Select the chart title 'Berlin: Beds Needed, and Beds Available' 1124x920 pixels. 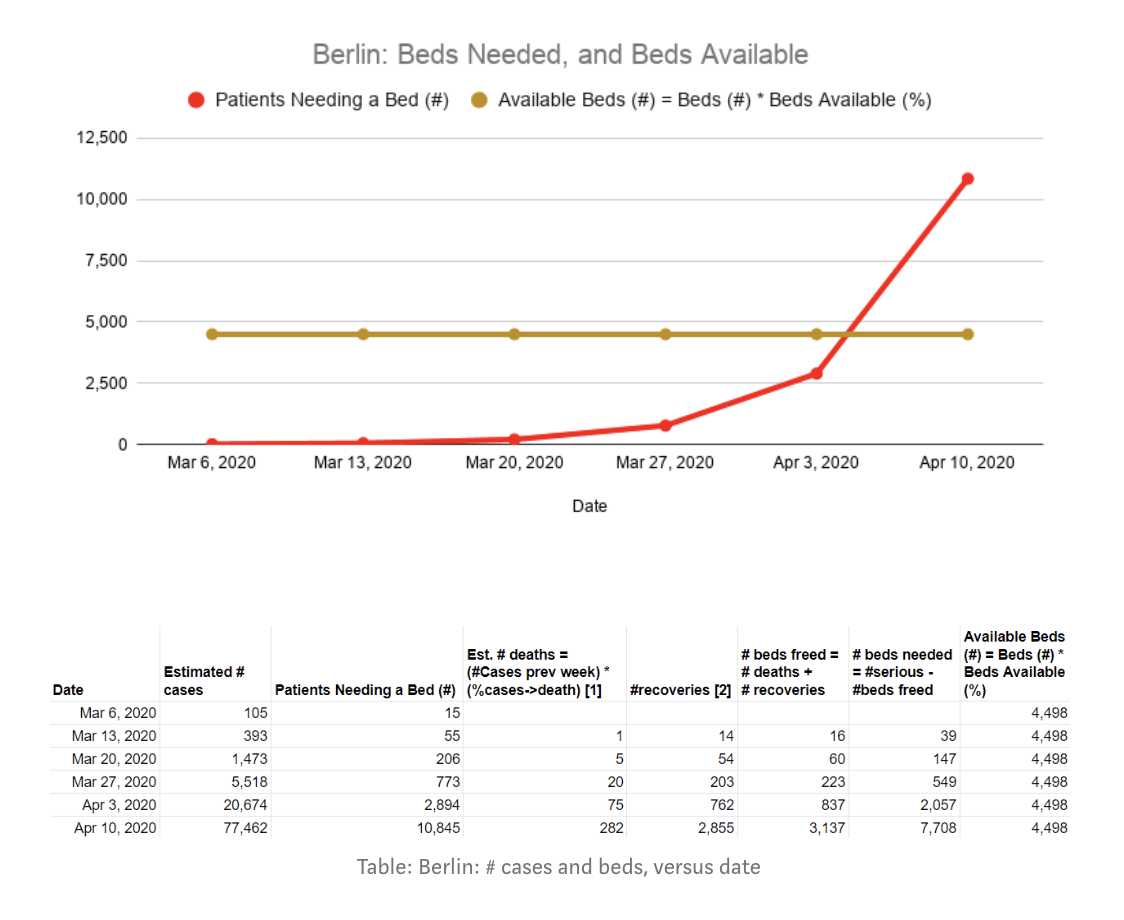coord(561,54)
